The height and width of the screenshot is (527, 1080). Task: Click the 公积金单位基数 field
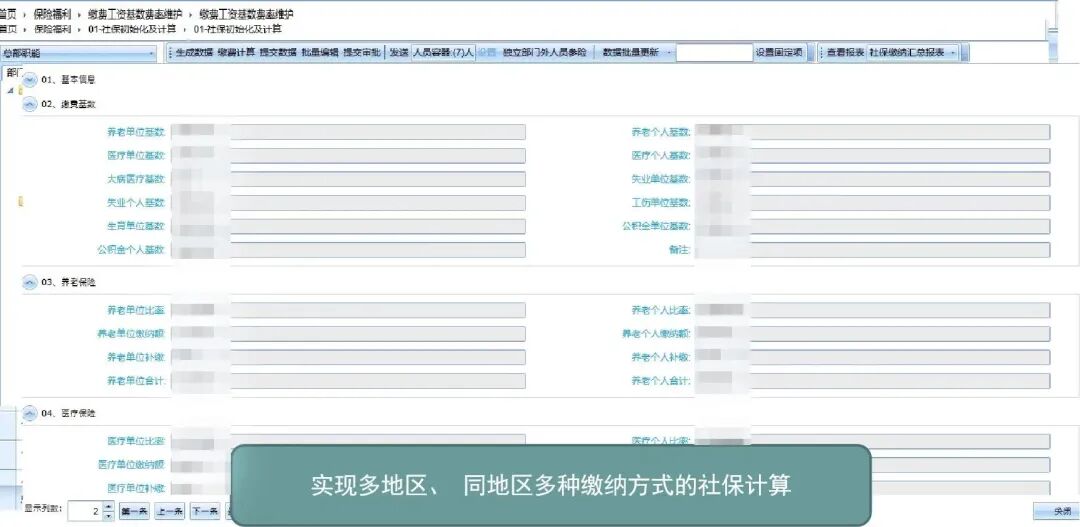pyautogui.click(x=873, y=227)
